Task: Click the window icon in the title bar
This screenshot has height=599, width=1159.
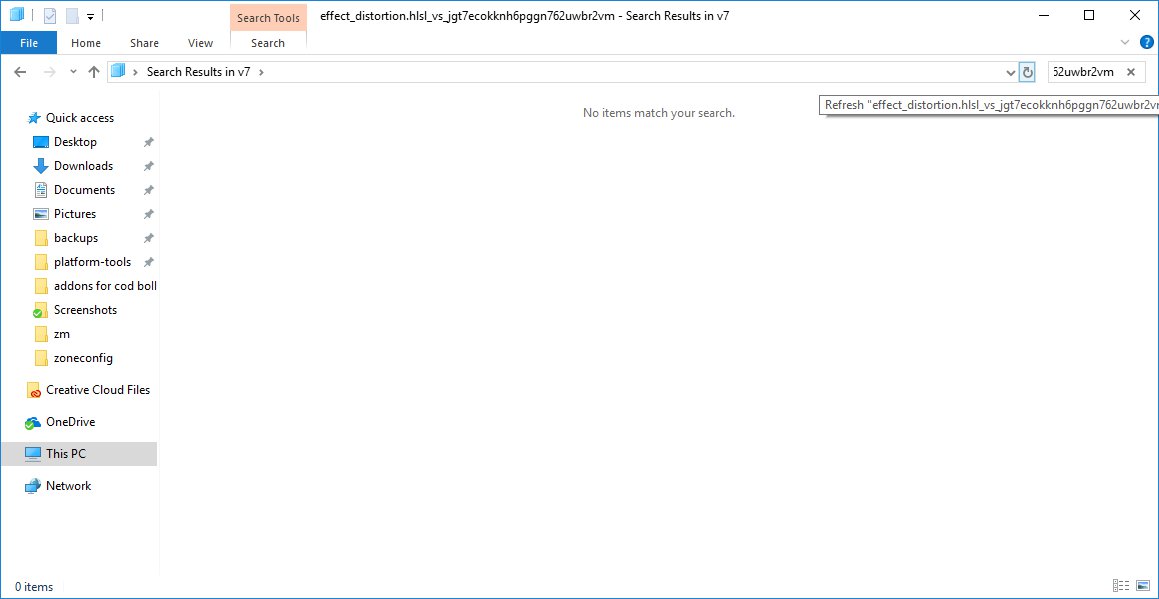Action: click(16, 15)
